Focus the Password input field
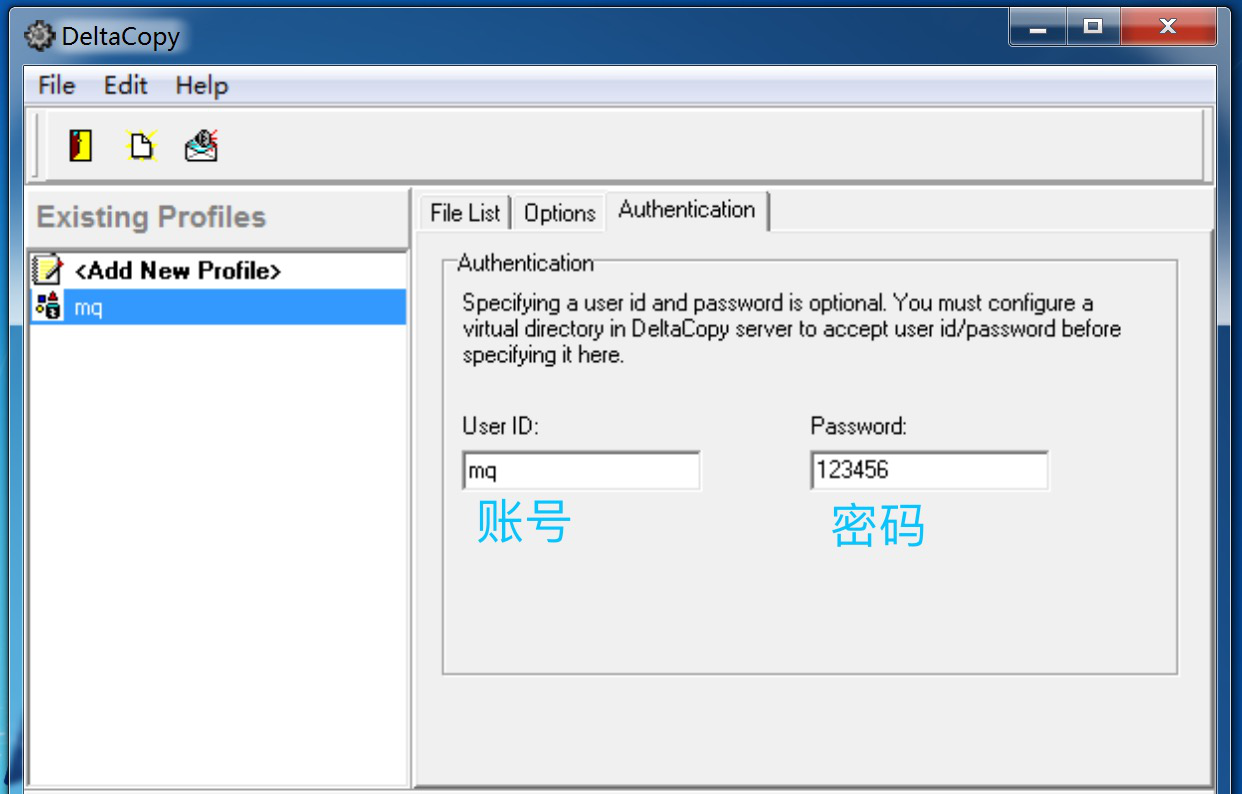1242x794 pixels. [929, 470]
